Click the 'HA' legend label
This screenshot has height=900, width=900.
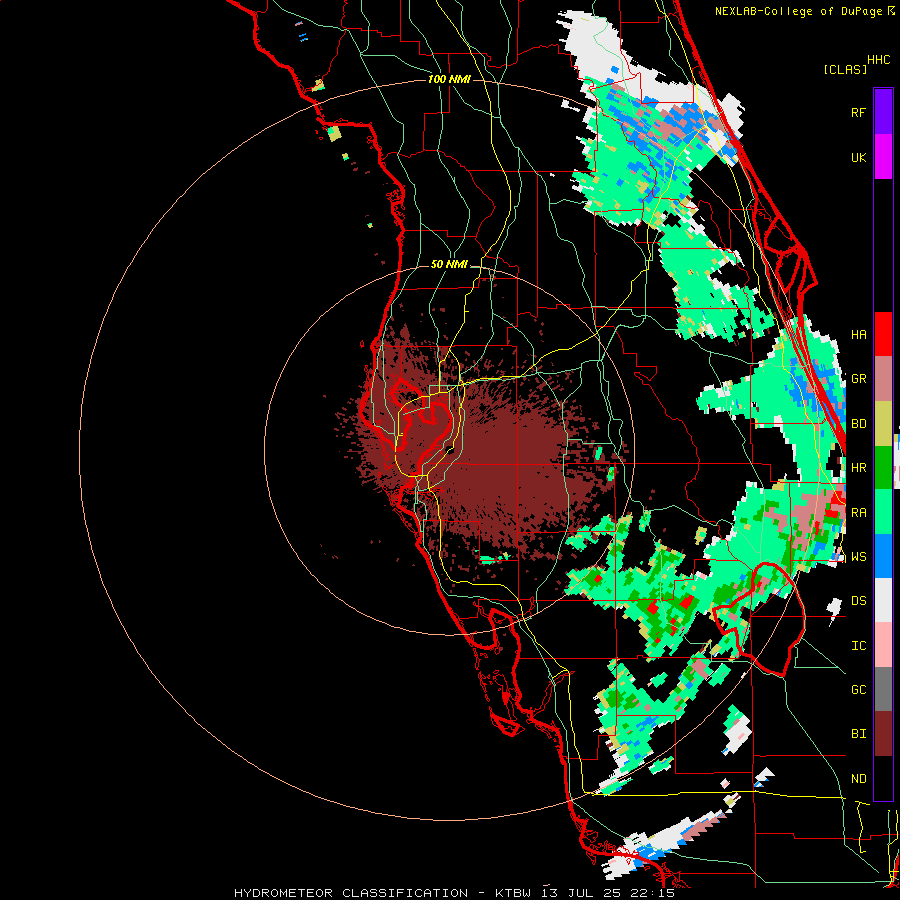coord(858,334)
